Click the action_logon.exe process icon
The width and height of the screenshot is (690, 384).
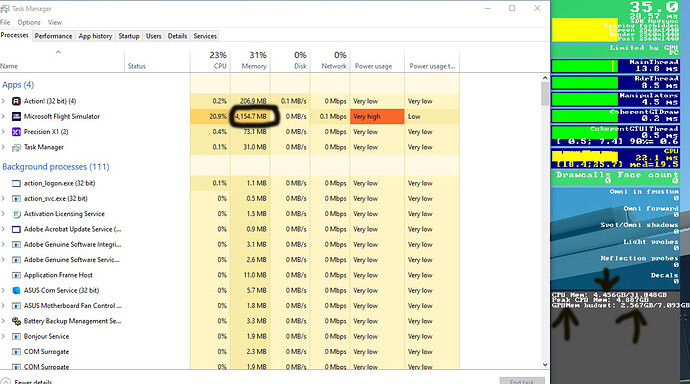point(16,183)
